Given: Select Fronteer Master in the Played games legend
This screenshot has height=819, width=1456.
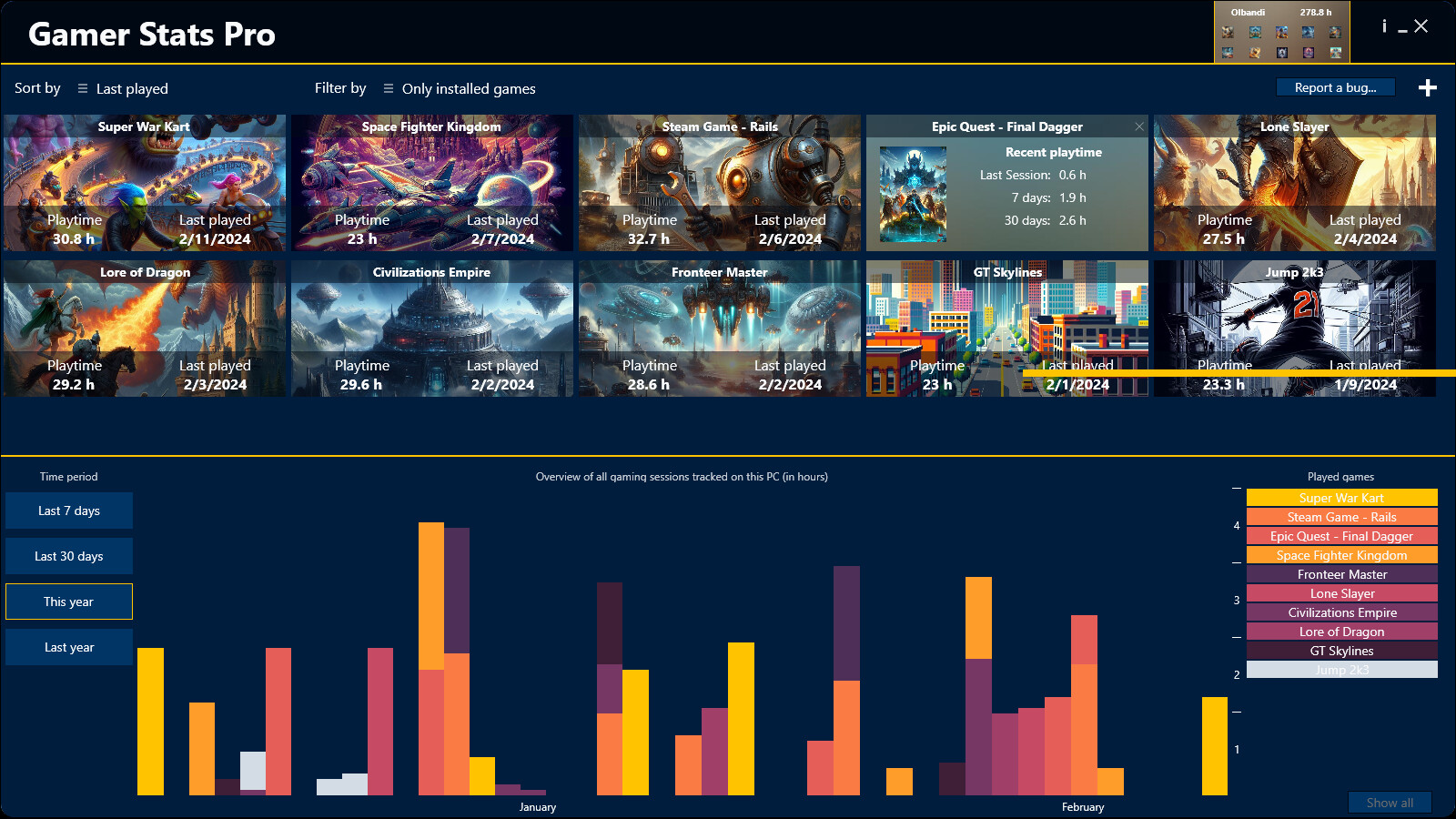Looking at the screenshot, I should (x=1341, y=574).
